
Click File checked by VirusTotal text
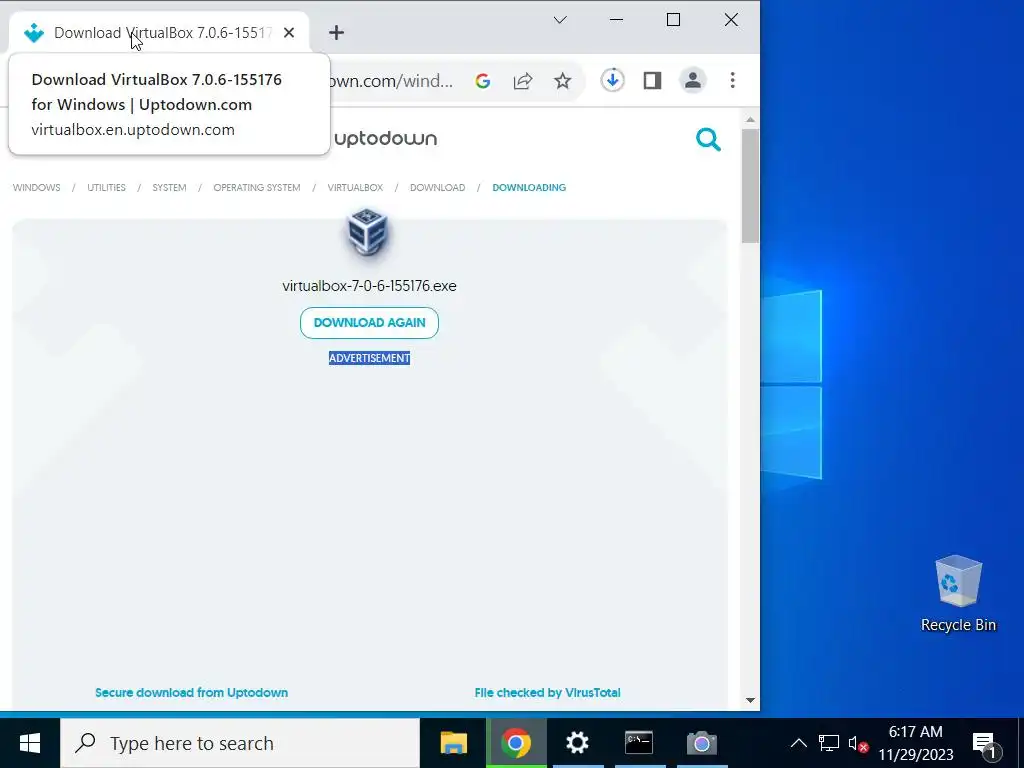(547, 693)
